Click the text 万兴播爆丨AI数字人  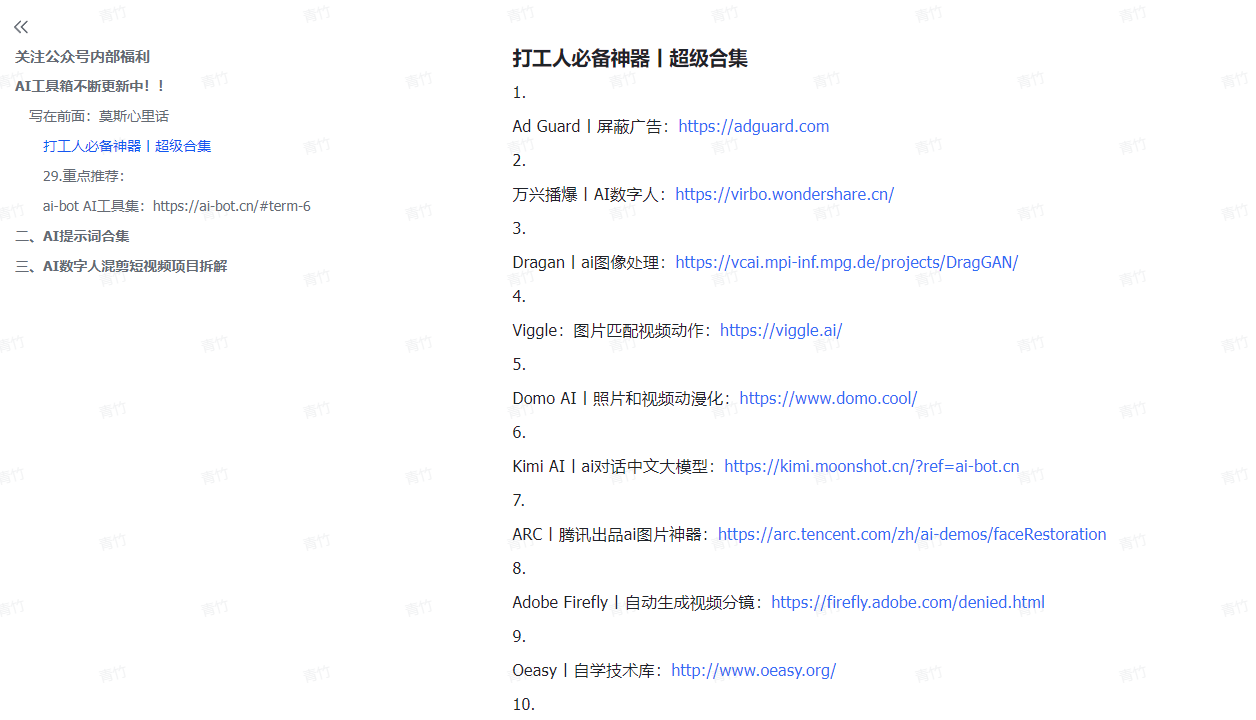(588, 194)
